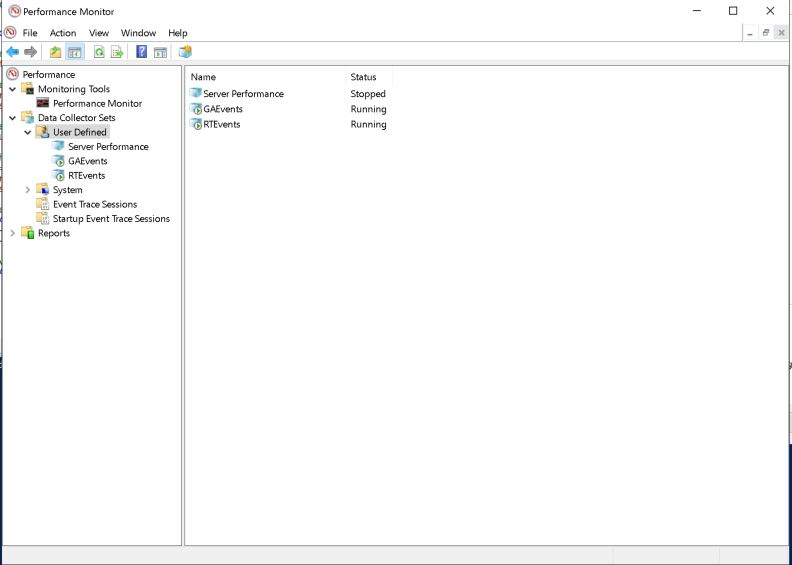792x565 pixels.
Task: Click the Reports folder icon in the tree
Action: [x=28, y=233]
